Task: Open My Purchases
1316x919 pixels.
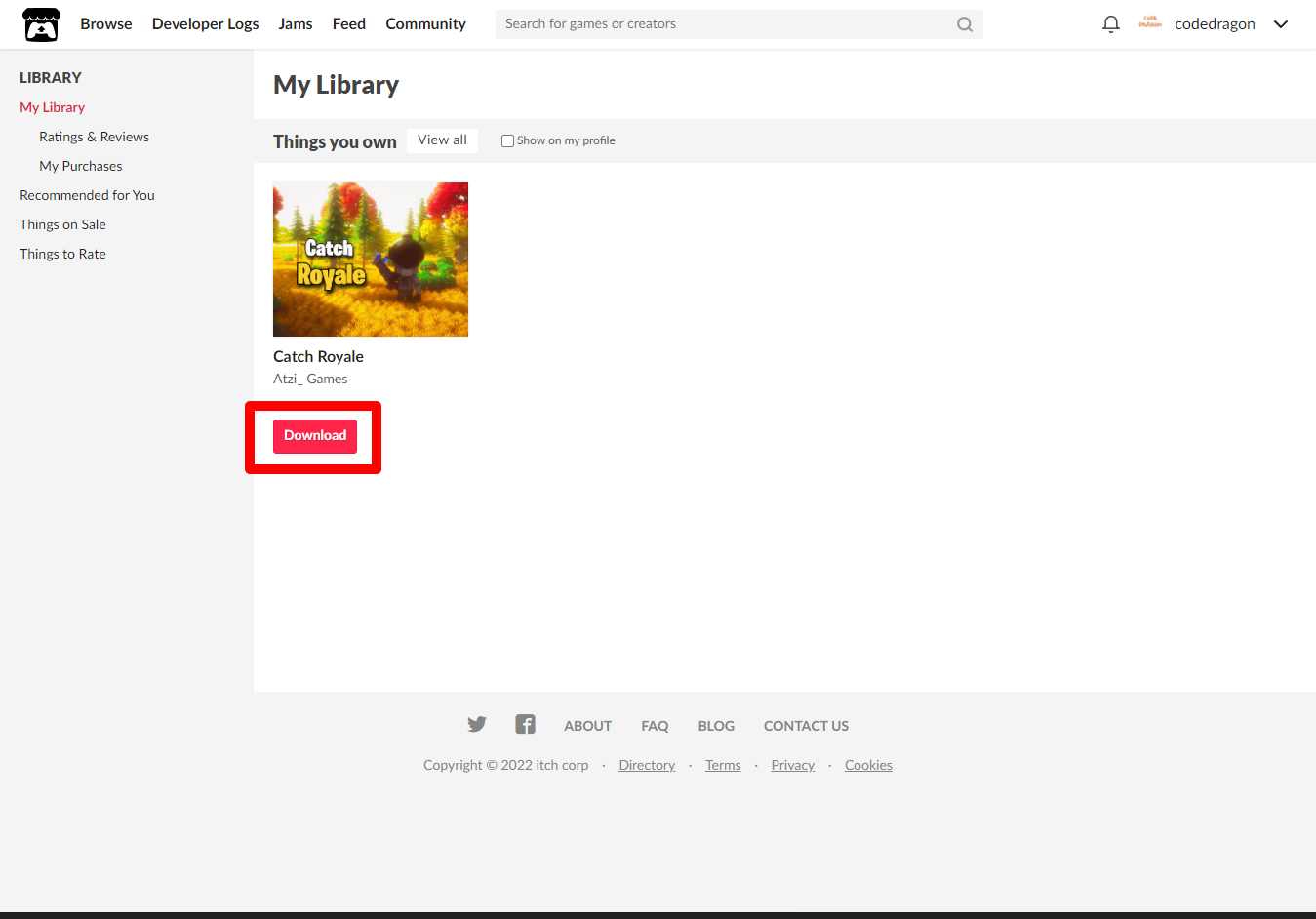Action: [81, 166]
